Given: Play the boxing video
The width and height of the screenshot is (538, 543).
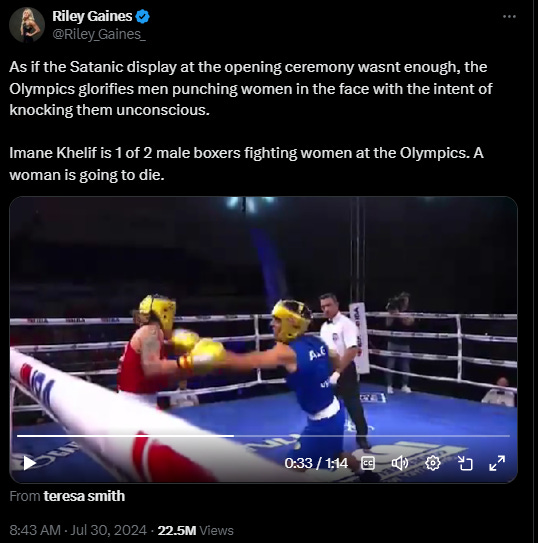Looking at the screenshot, I should click(x=29, y=463).
